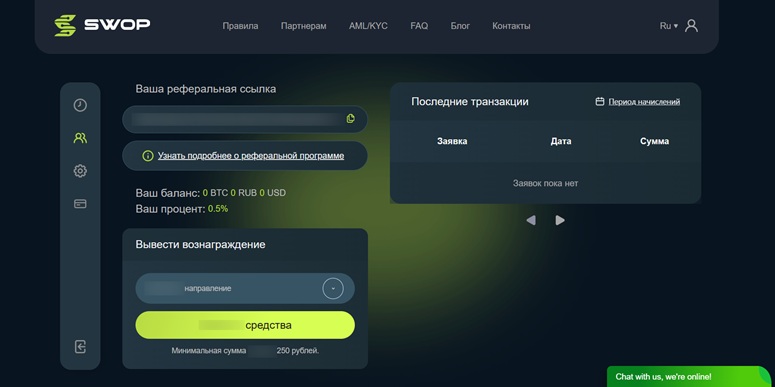Open FAQ menu item
Image resolution: width=775 pixels, height=387 pixels.
[419, 26]
